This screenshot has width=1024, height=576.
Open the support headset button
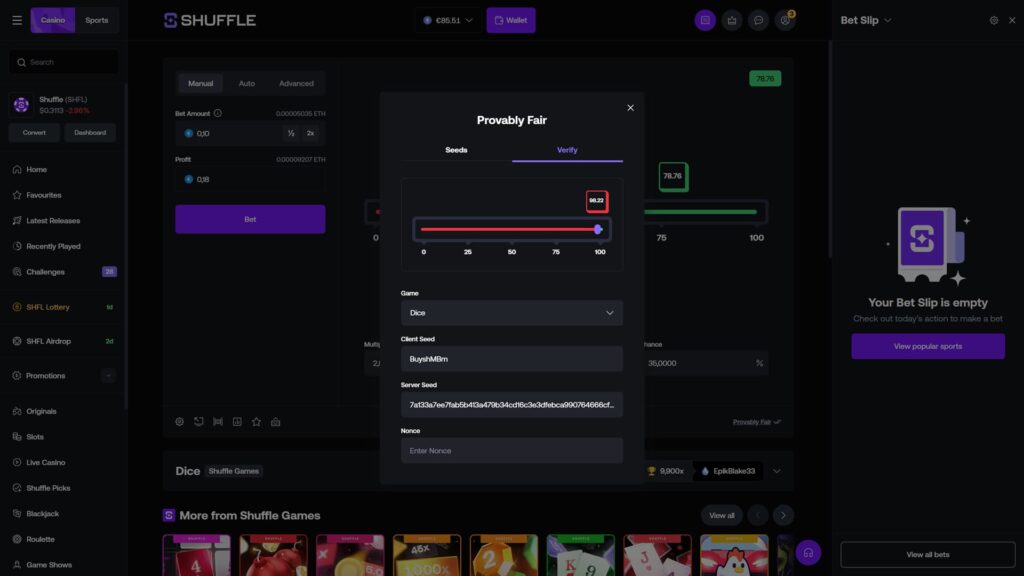point(808,552)
